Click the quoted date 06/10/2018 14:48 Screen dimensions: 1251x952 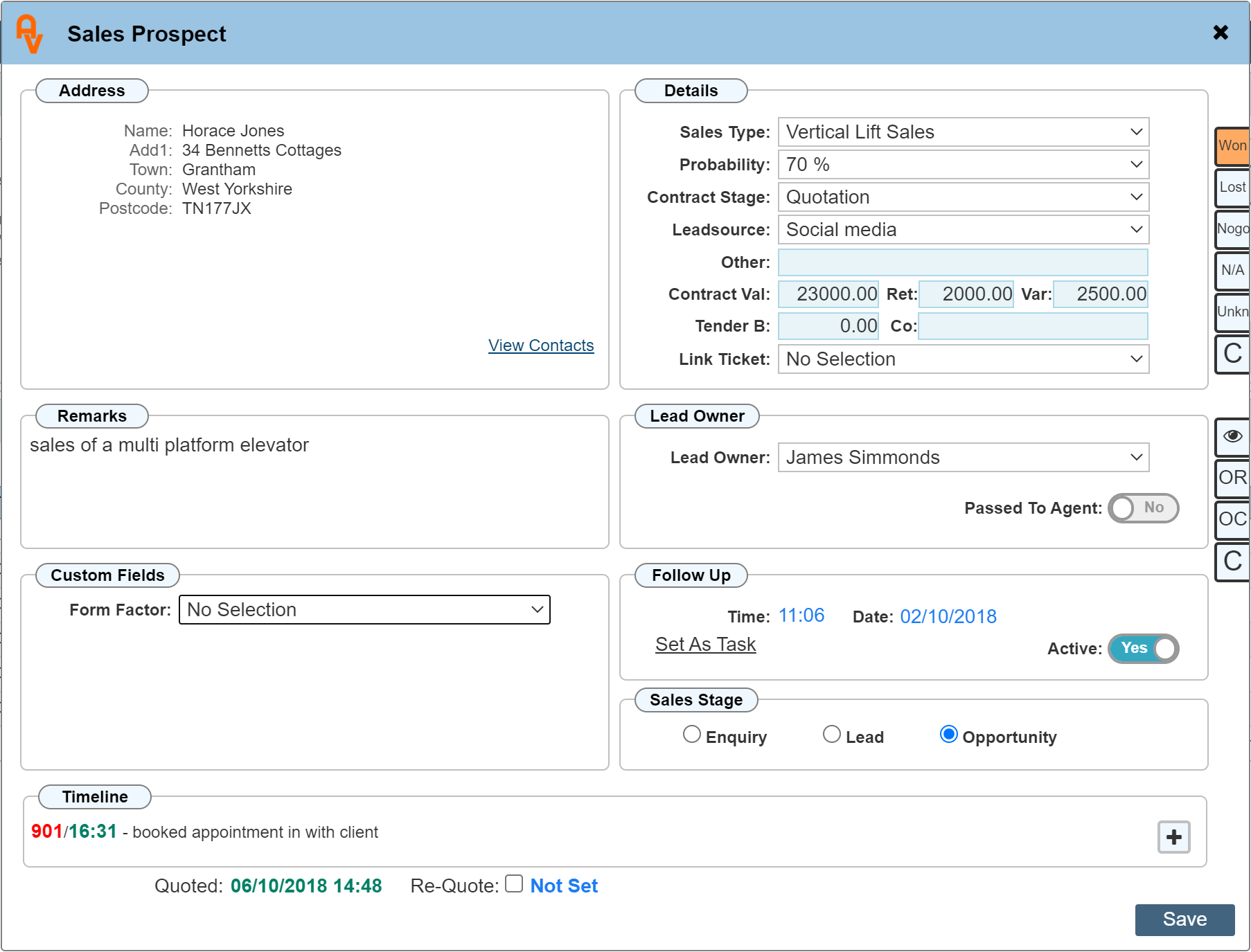tap(306, 886)
